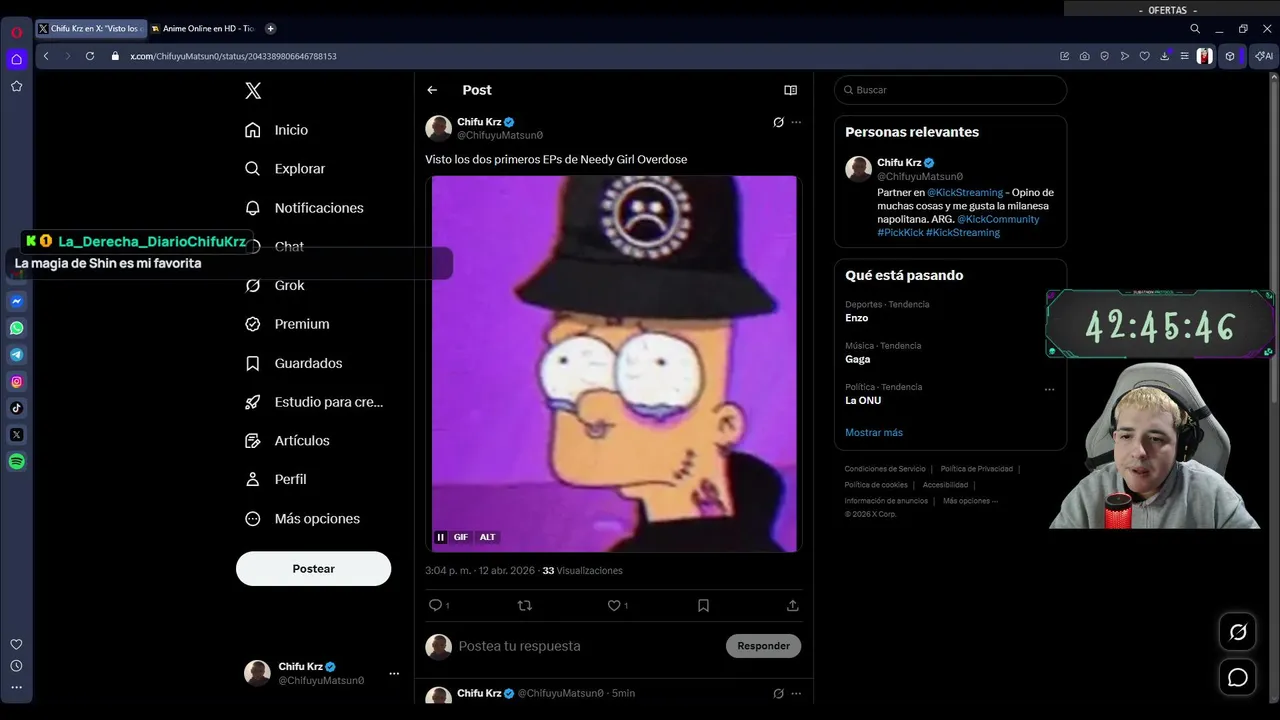
Task: Expand footer Más opciones link
Action: coord(970,501)
